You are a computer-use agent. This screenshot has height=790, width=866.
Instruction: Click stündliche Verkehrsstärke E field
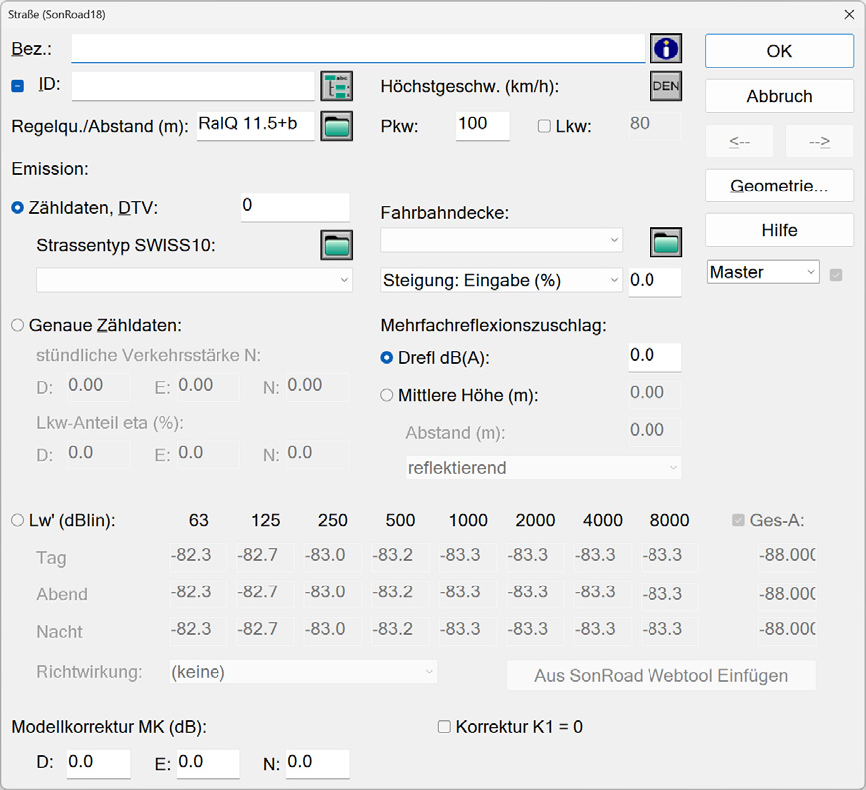(208, 387)
